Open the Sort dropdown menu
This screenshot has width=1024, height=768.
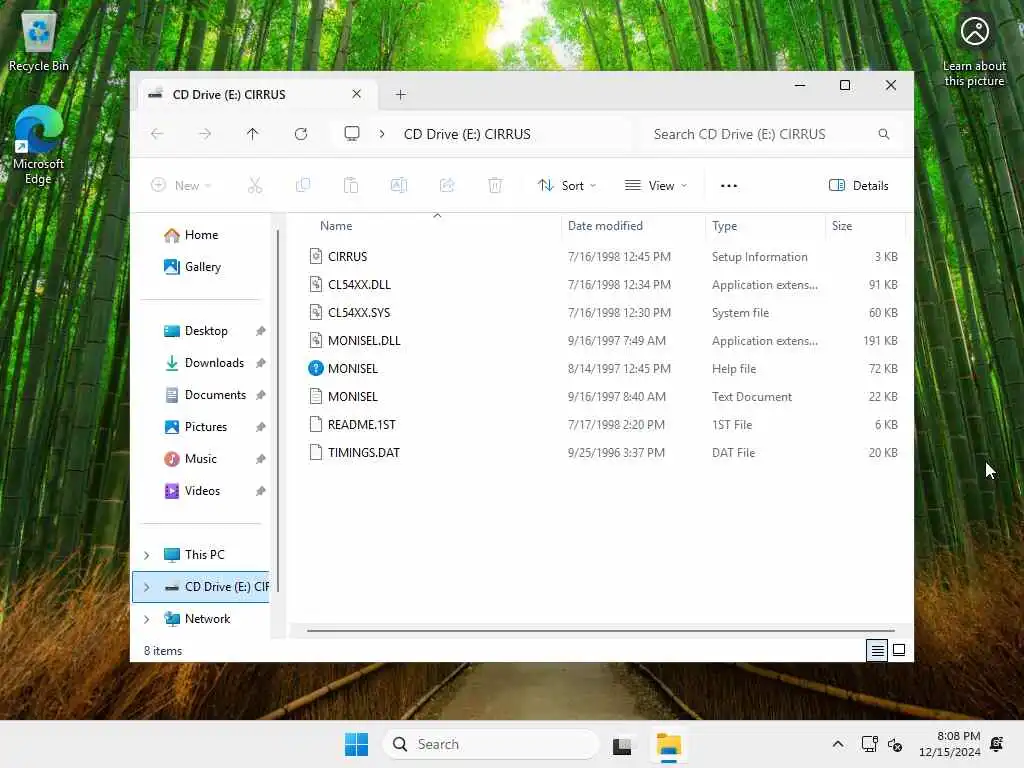pos(566,185)
